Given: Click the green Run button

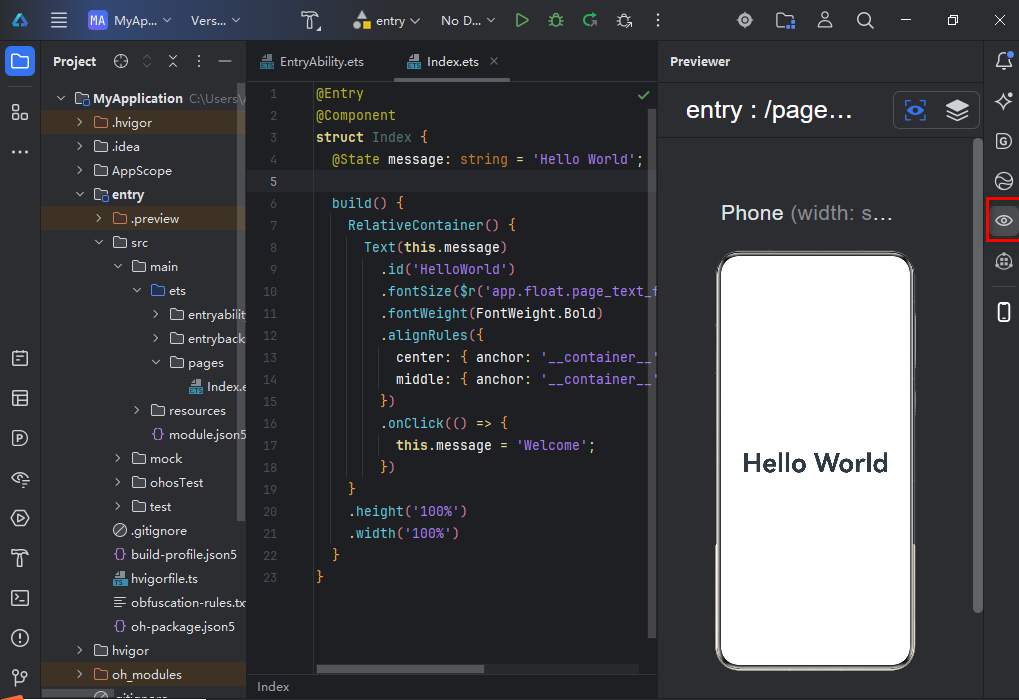Looking at the screenshot, I should tap(521, 20).
